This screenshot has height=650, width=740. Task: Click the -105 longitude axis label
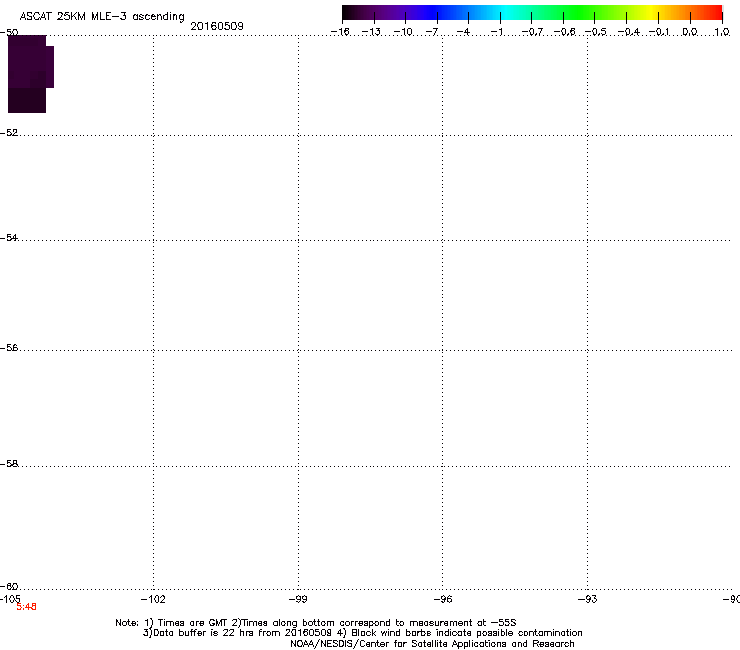(10, 599)
